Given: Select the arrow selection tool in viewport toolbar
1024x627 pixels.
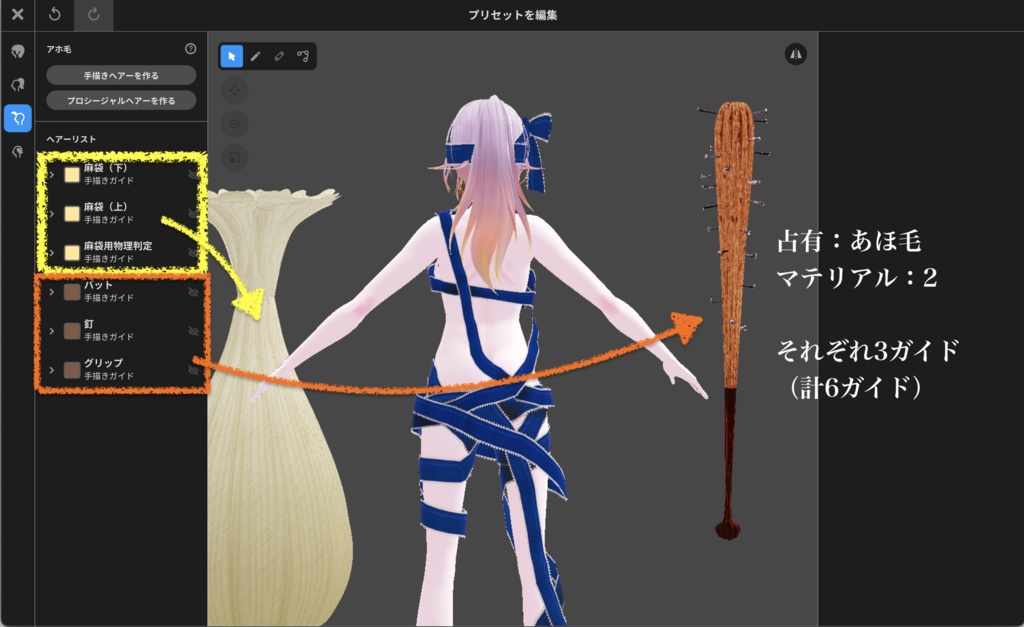Looking at the screenshot, I should coord(232,57).
